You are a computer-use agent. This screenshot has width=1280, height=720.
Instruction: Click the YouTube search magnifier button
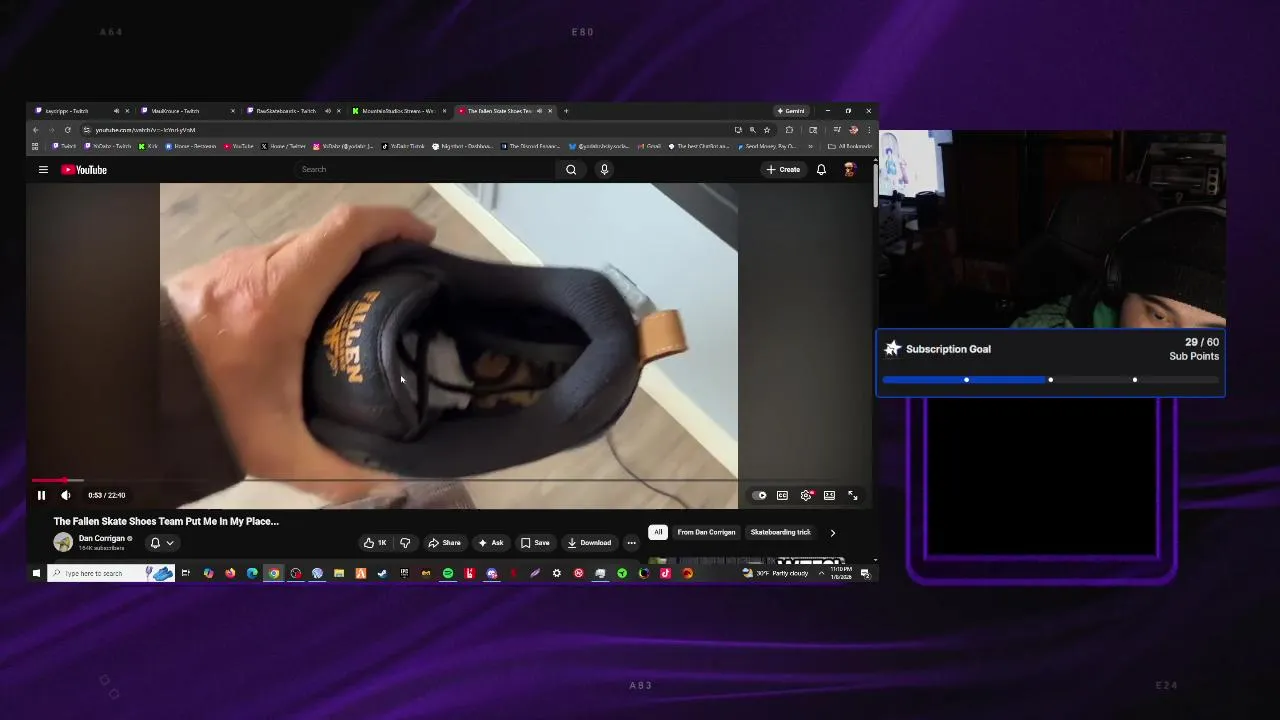[x=571, y=170]
